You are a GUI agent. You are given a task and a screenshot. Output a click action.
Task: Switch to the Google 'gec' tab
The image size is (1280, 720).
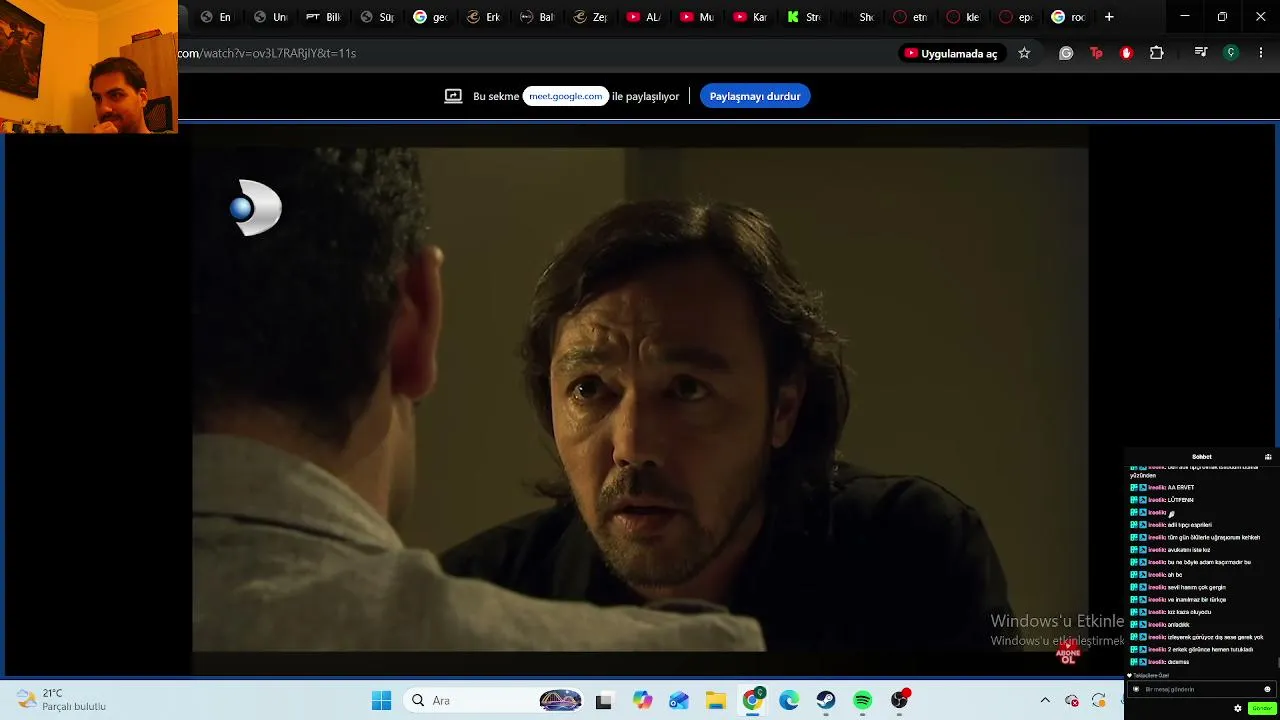(430, 17)
